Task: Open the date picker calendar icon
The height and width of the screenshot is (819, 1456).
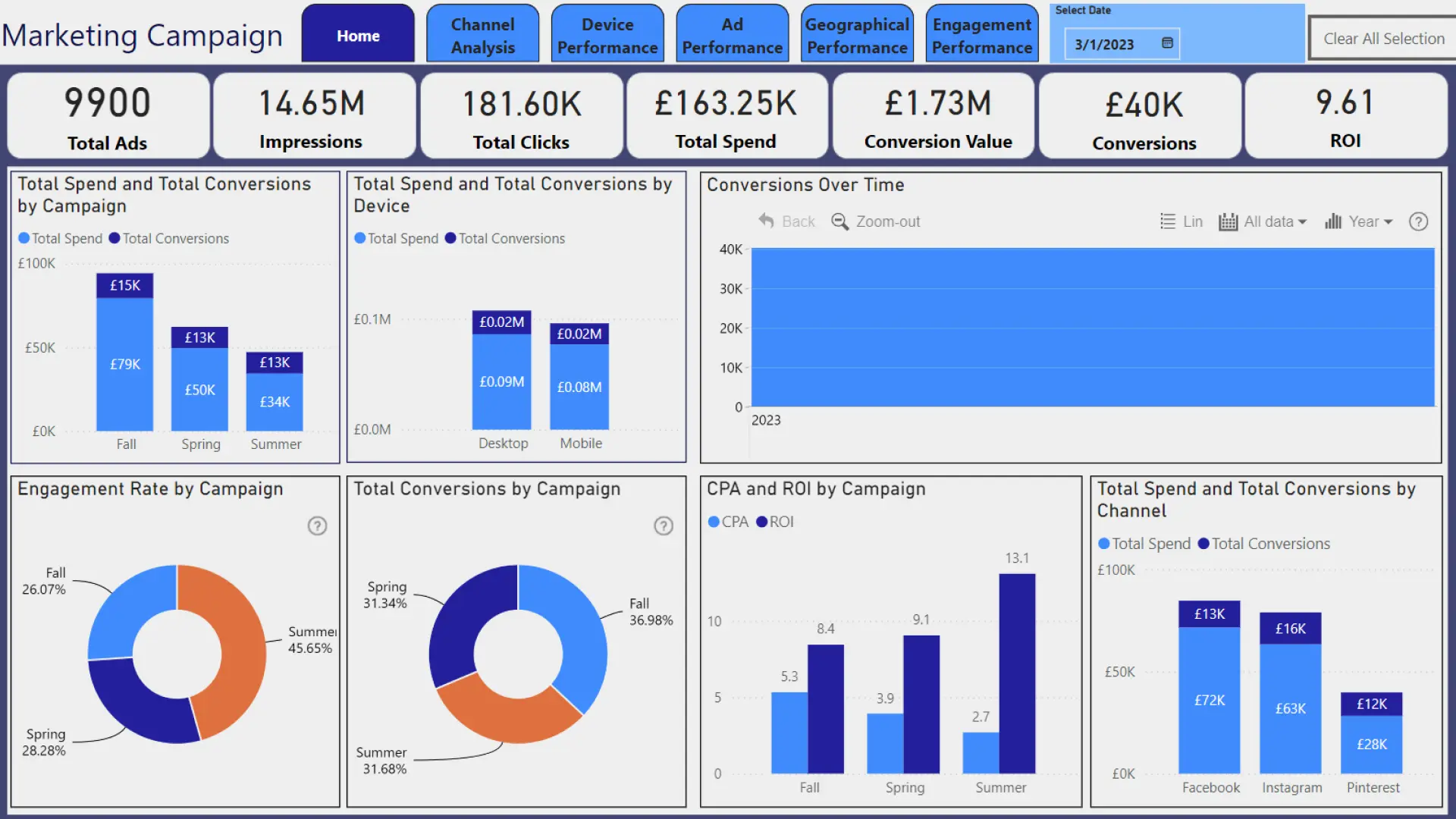Action: (x=1167, y=43)
